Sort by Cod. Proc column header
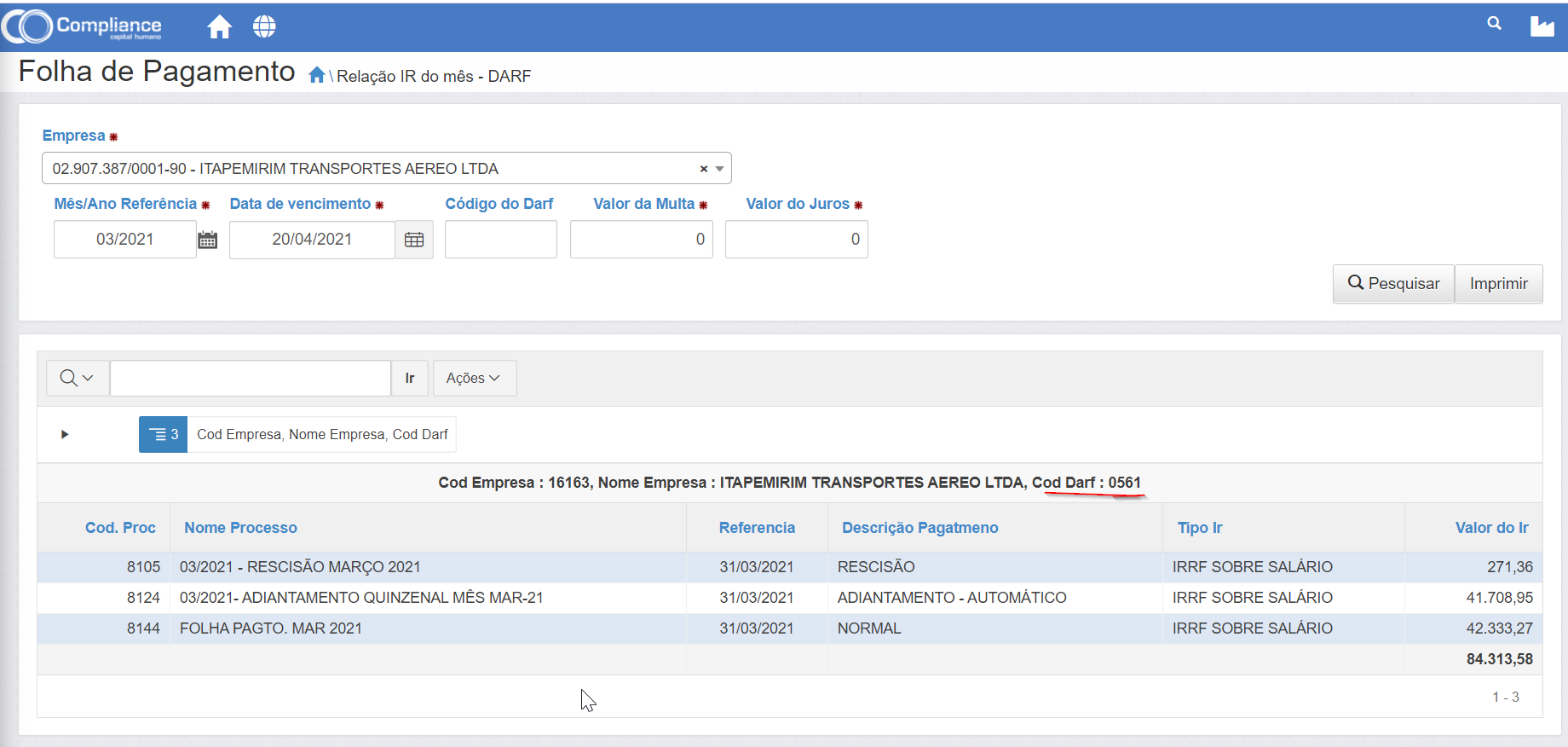Viewport: 1568px width, 747px height. click(120, 528)
